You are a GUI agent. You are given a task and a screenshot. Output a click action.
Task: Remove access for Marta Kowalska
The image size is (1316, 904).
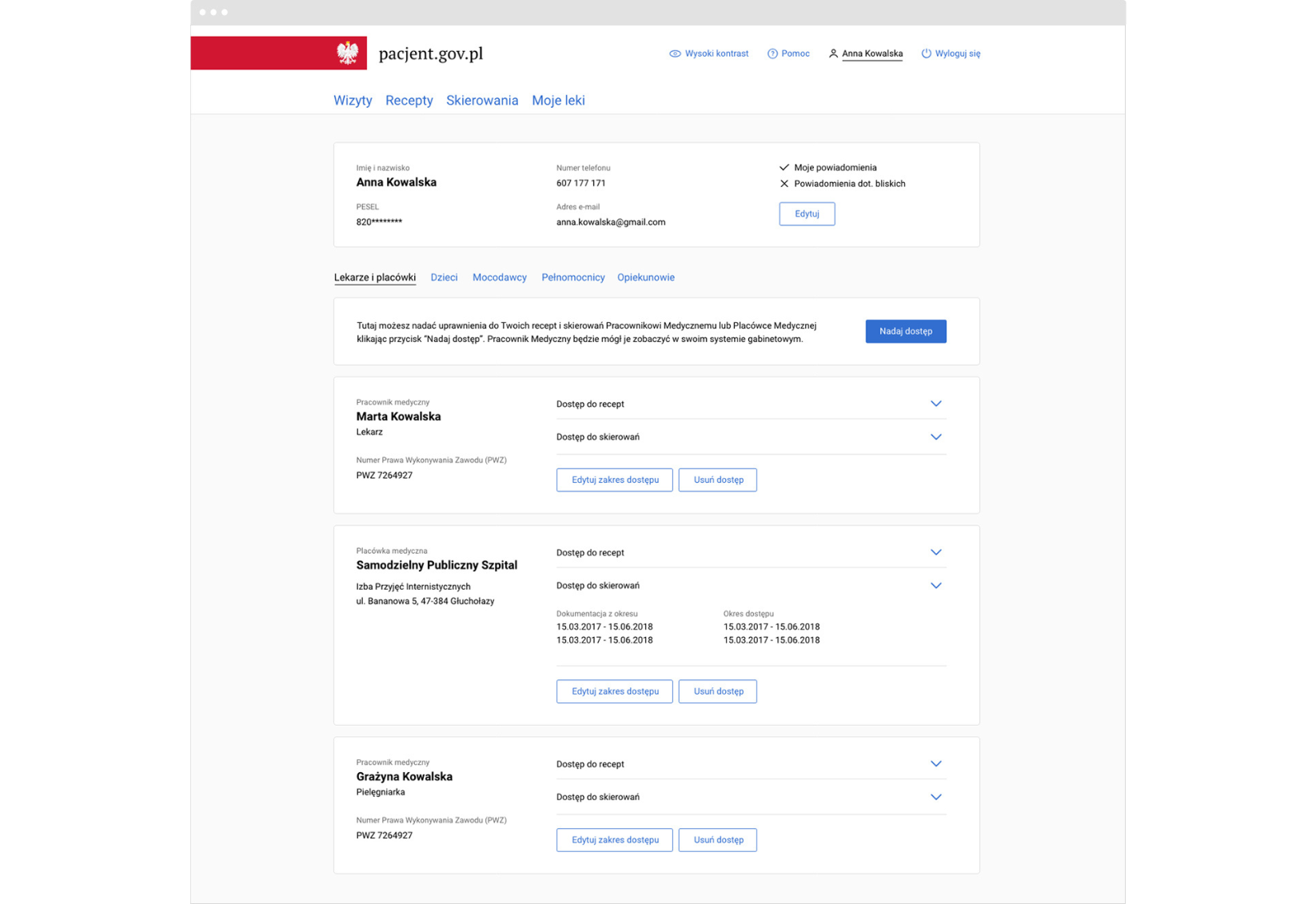pyautogui.click(x=717, y=480)
